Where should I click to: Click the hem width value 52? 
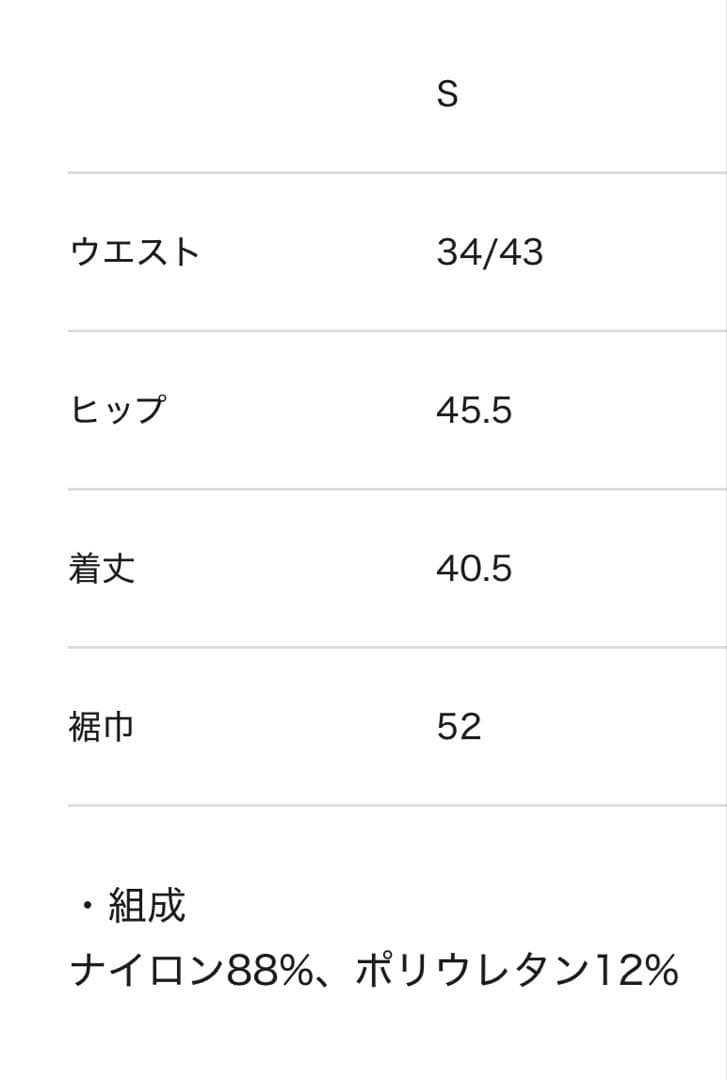tap(458, 726)
